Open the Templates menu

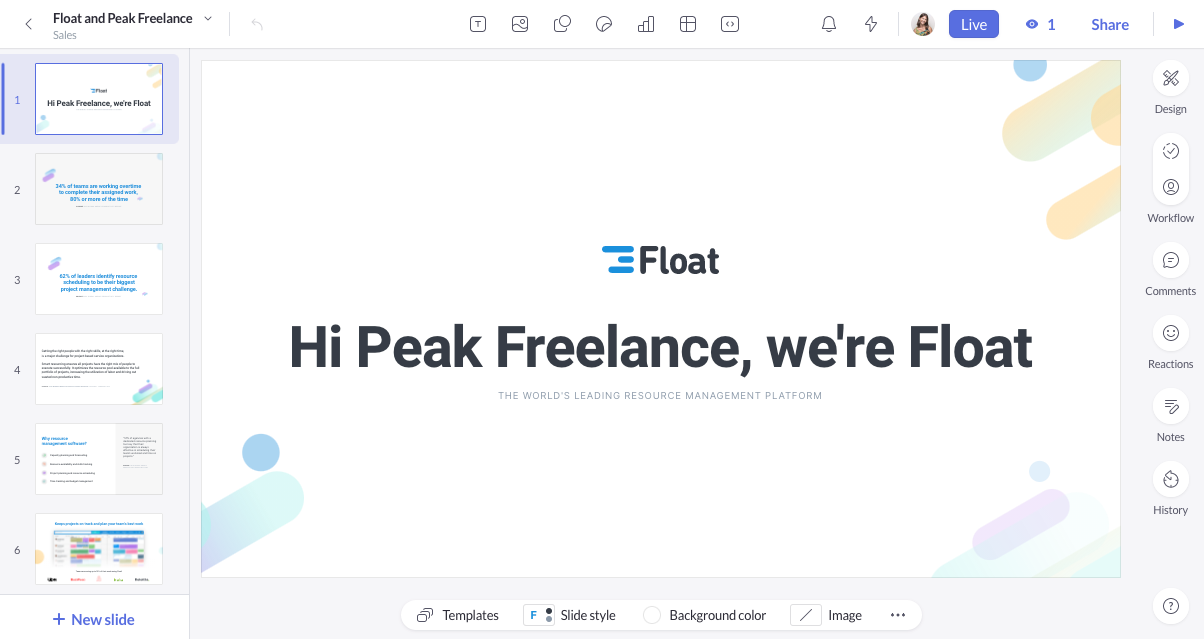(458, 615)
